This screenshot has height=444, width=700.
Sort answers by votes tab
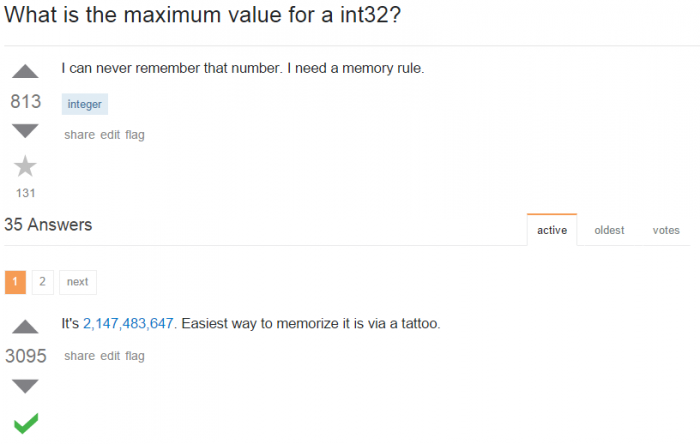(x=666, y=230)
